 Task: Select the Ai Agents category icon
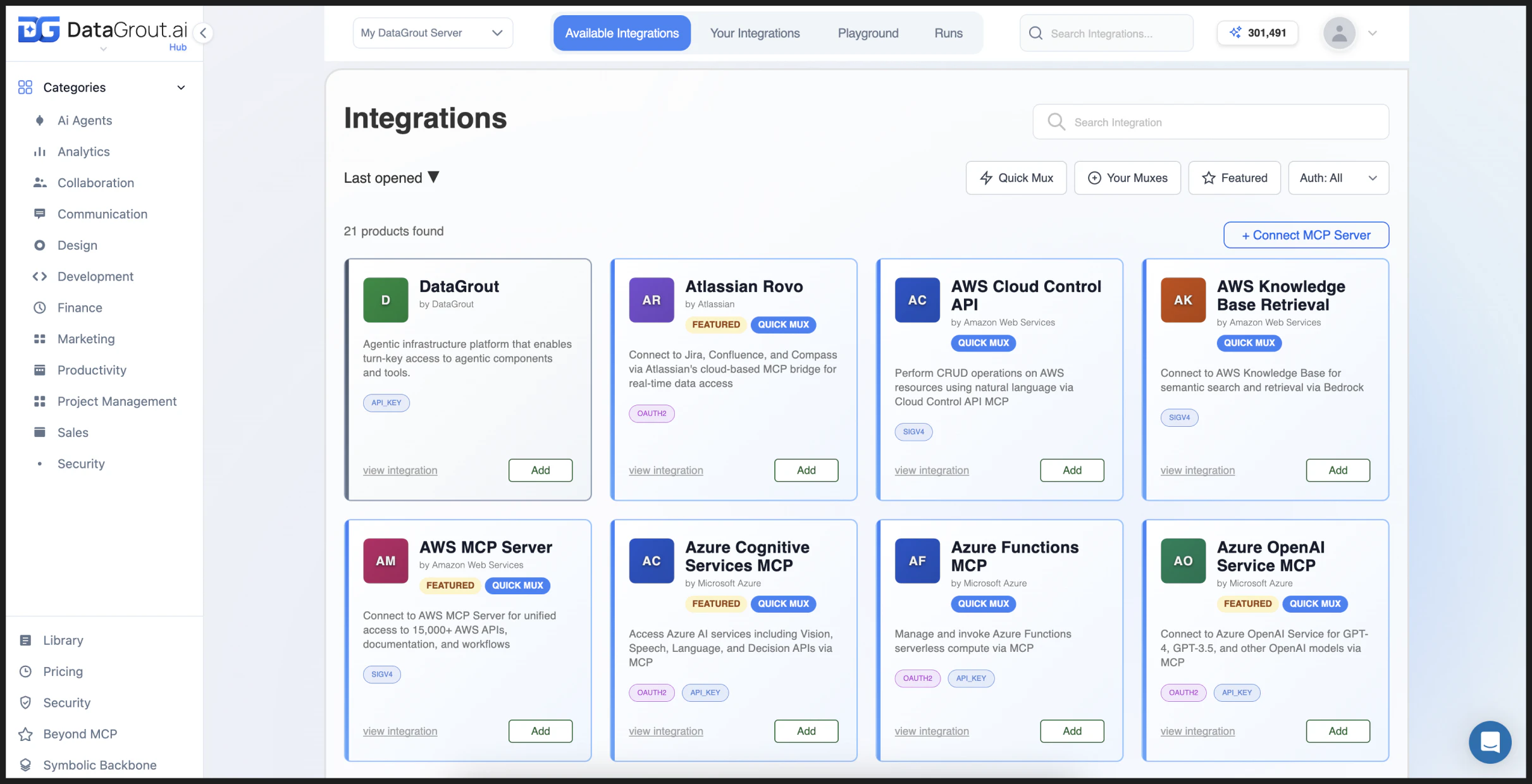(39, 120)
